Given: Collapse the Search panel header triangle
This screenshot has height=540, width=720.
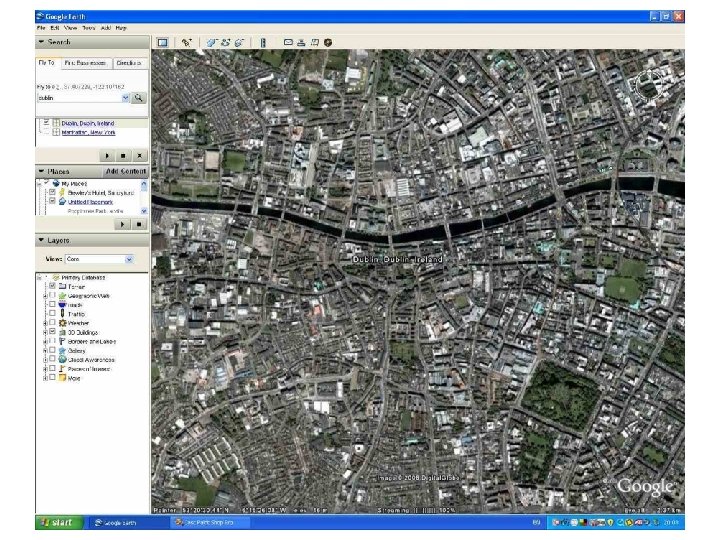Looking at the screenshot, I should point(41,42).
